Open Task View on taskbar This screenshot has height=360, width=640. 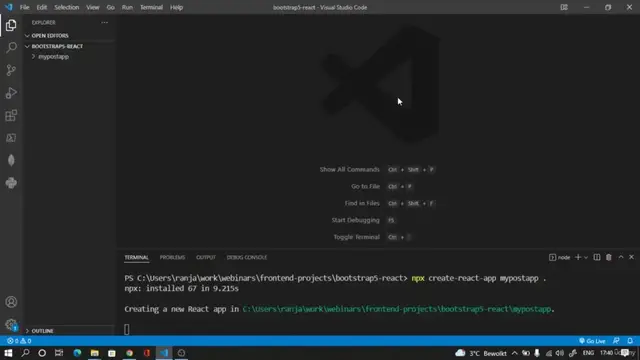[59, 353]
